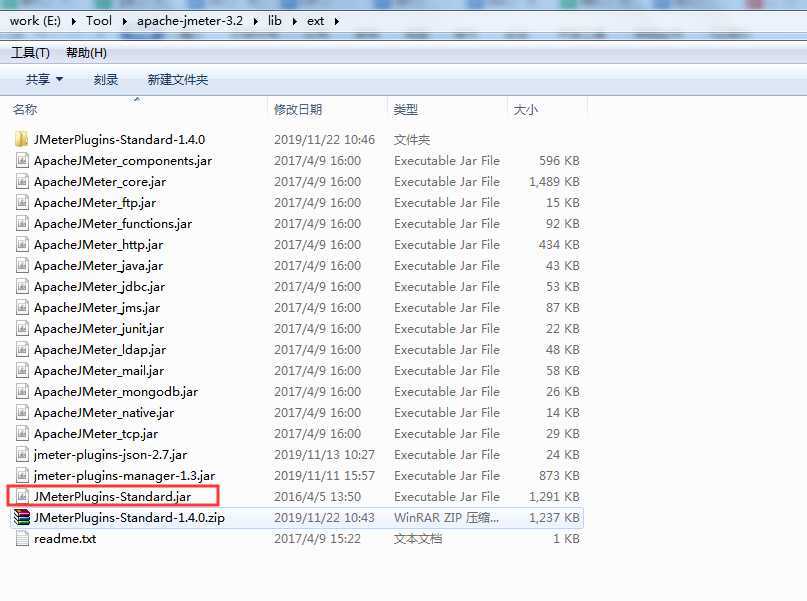Click the ApacheJMeter_junit.jar file icon
Image resolution: width=807 pixels, height=601 pixels.
22,329
